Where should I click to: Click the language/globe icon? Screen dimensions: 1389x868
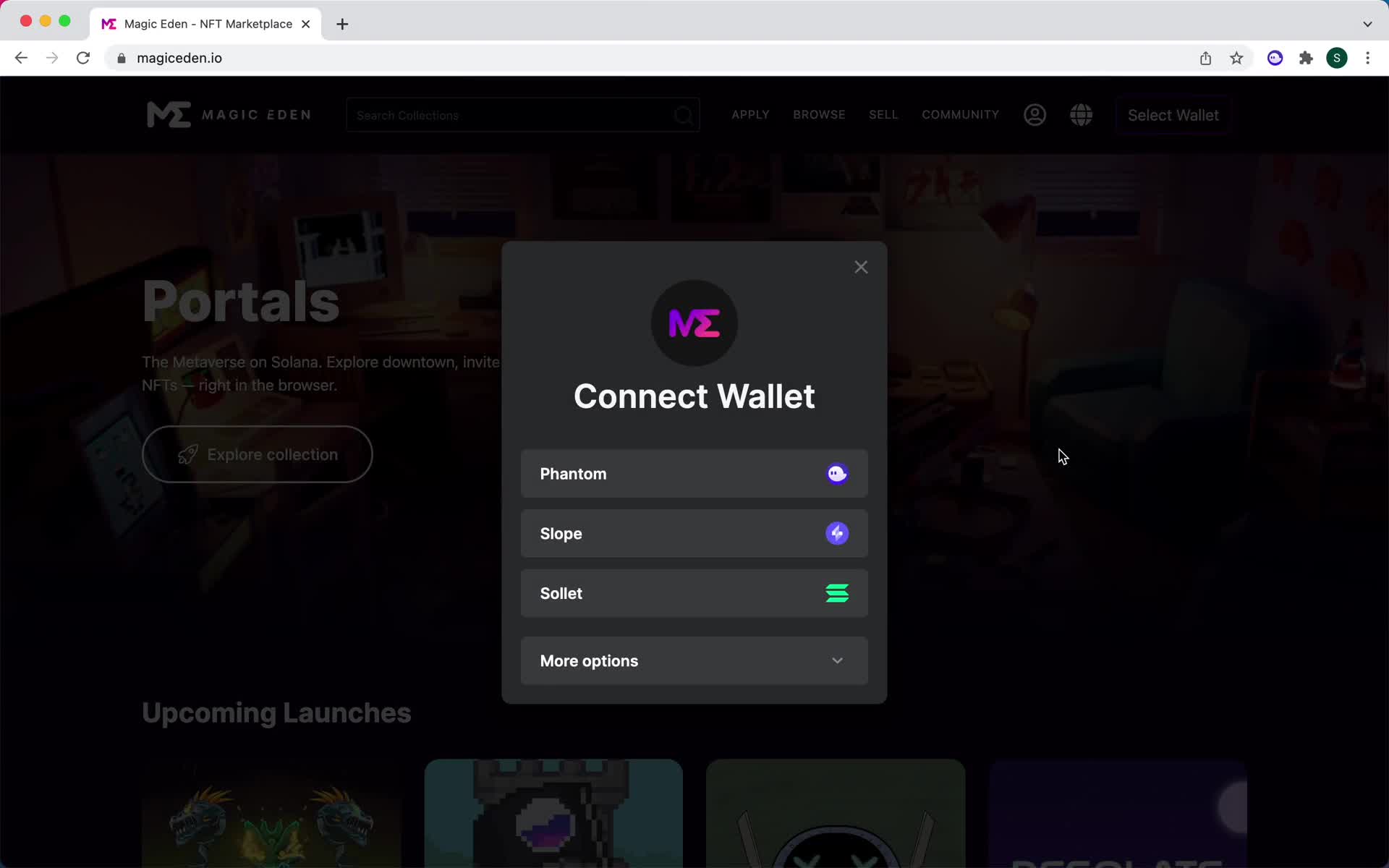pos(1081,114)
